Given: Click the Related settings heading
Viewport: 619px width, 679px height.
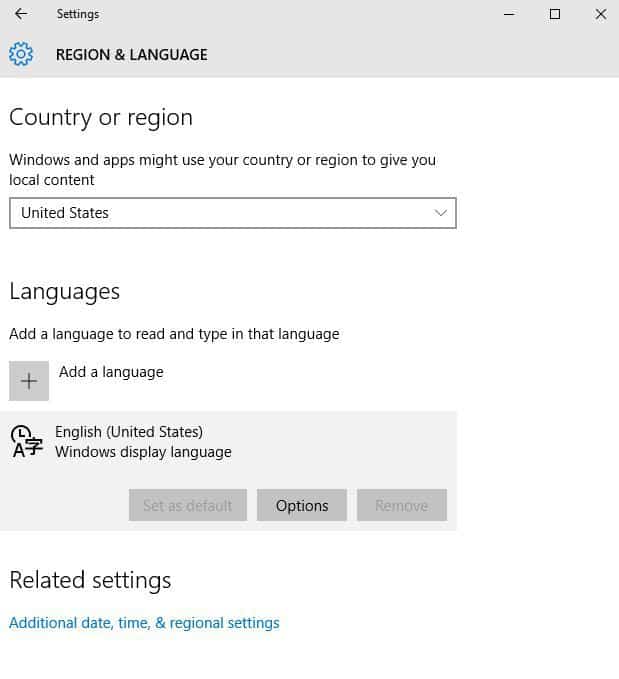Looking at the screenshot, I should click(x=90, y=580).
